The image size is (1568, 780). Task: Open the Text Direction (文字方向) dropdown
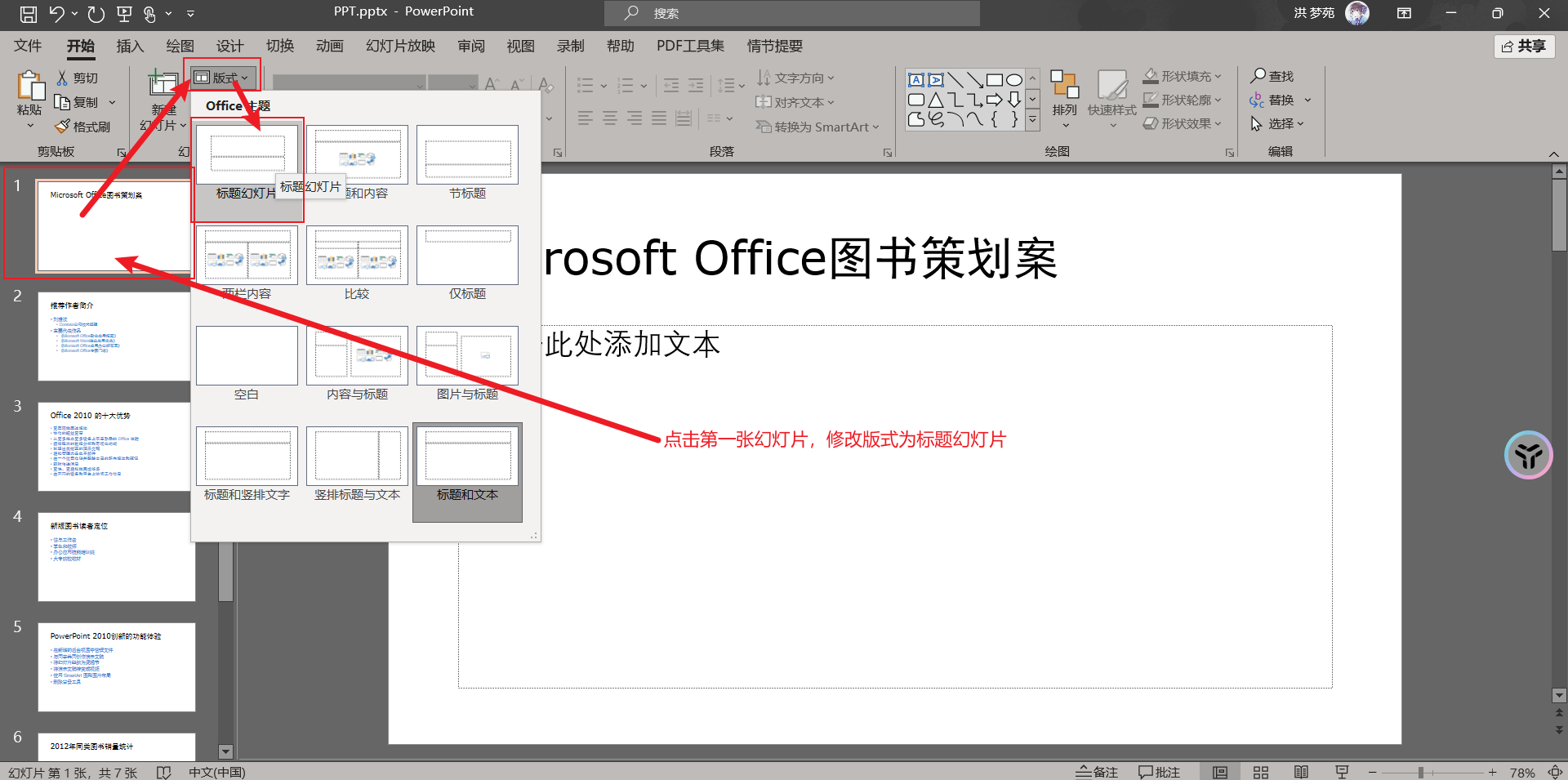tap(795, 78)
